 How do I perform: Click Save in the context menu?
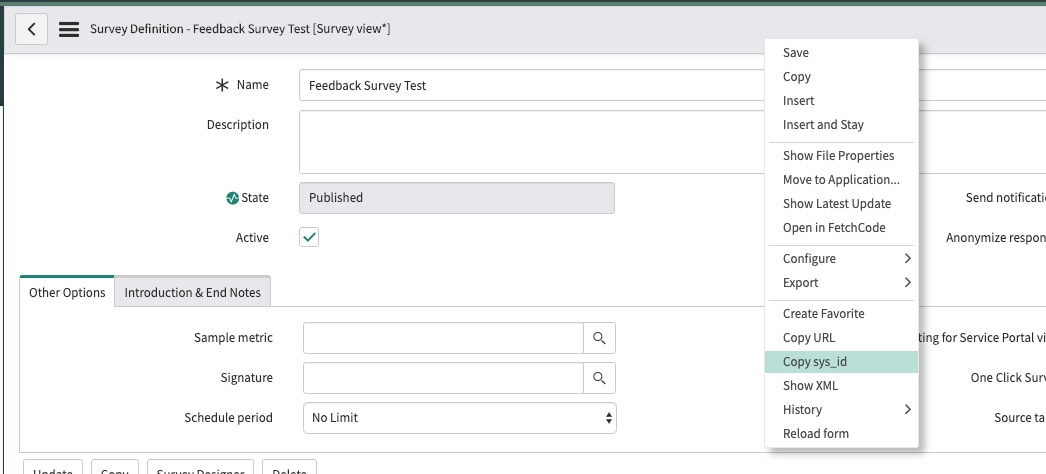coord(796,53)
